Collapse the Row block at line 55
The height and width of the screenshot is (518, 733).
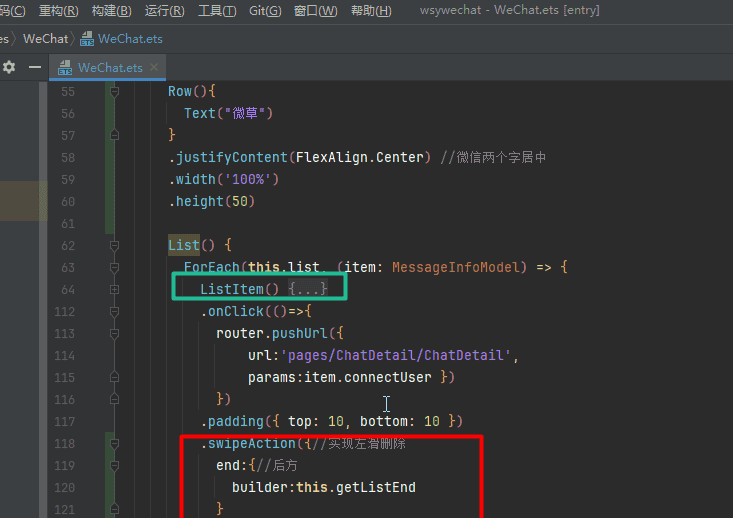click(x=114, y=91)
